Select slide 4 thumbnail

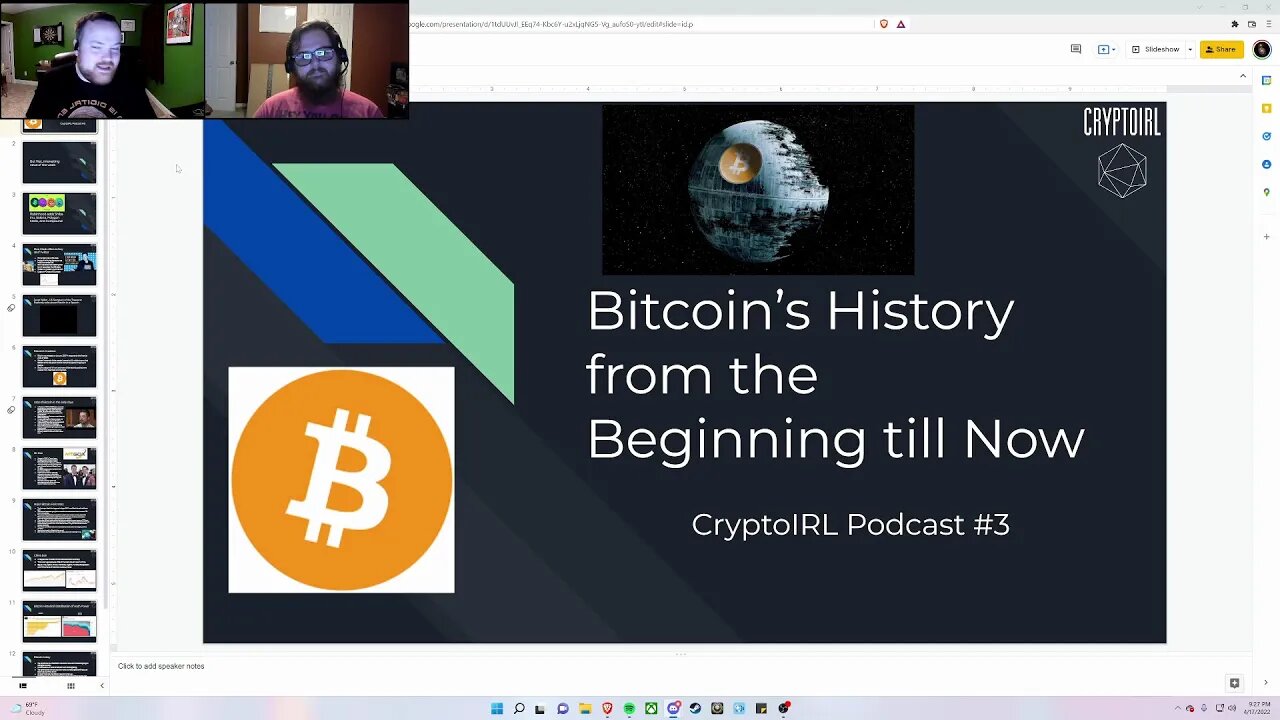click(x=60, y=264)
